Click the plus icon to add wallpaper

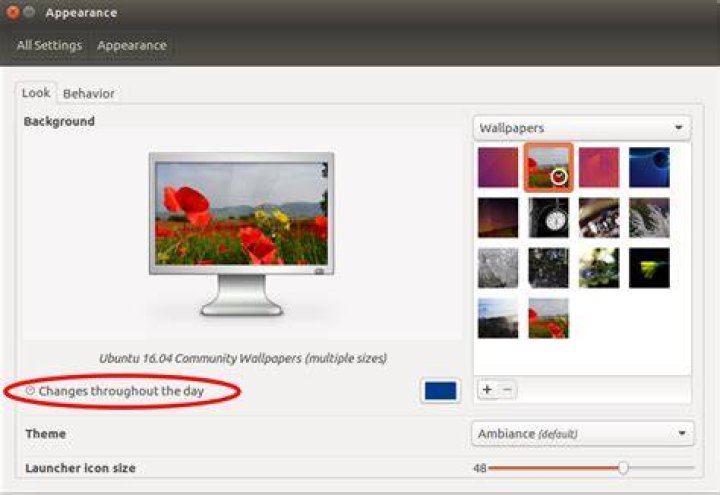487,389
